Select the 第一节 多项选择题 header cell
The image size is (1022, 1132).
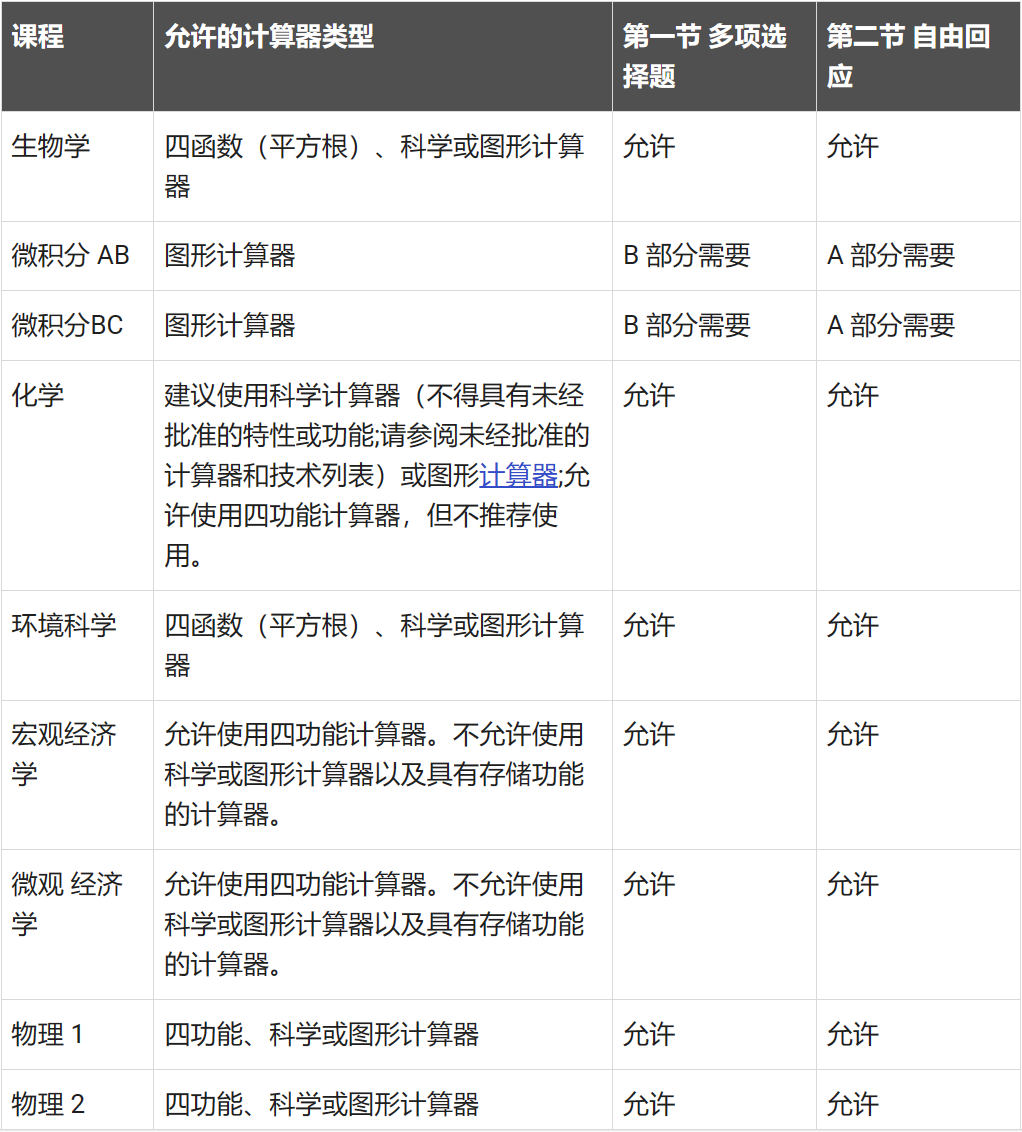pos(704,56)
